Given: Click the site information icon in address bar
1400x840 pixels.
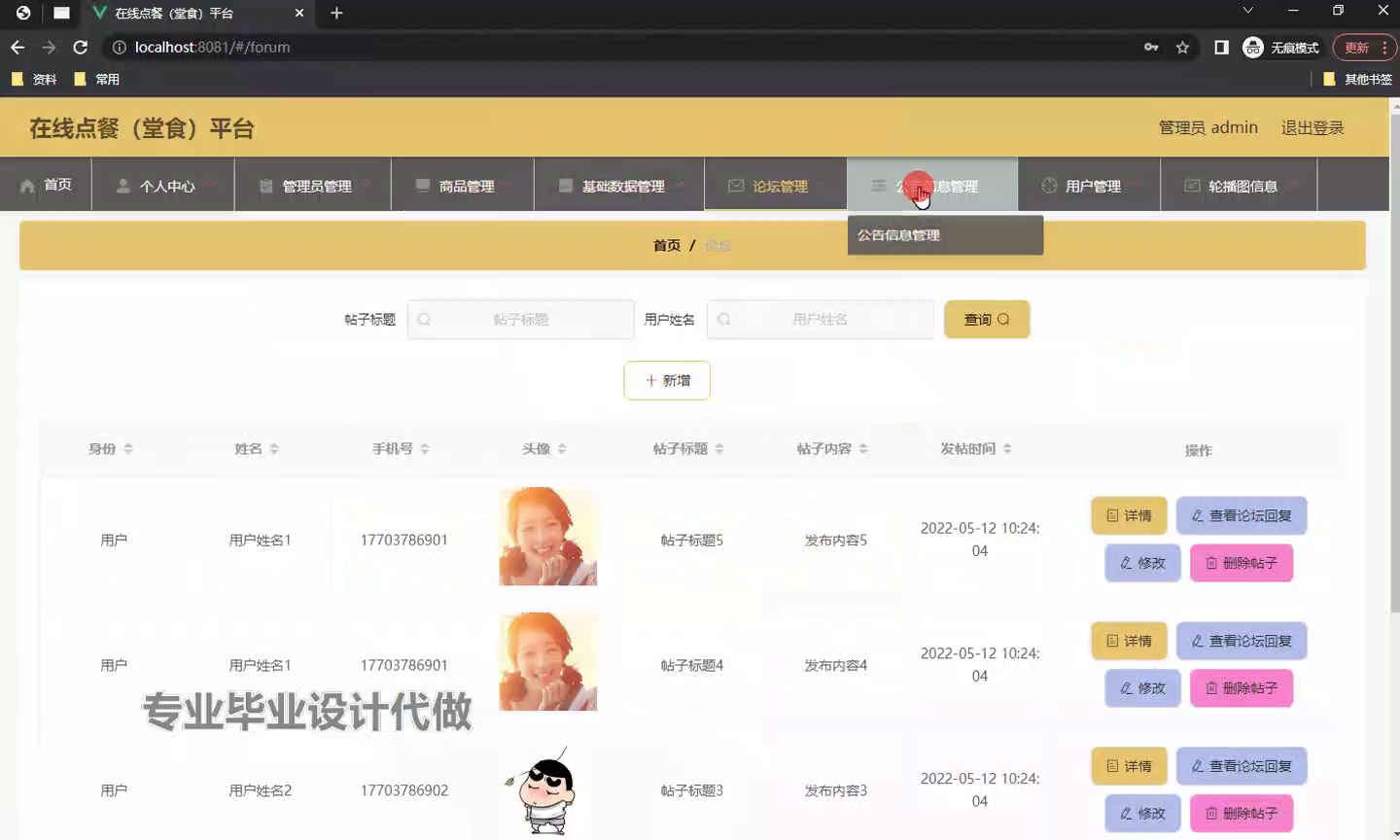Looking at the screenshot, I should pos(119,47).
